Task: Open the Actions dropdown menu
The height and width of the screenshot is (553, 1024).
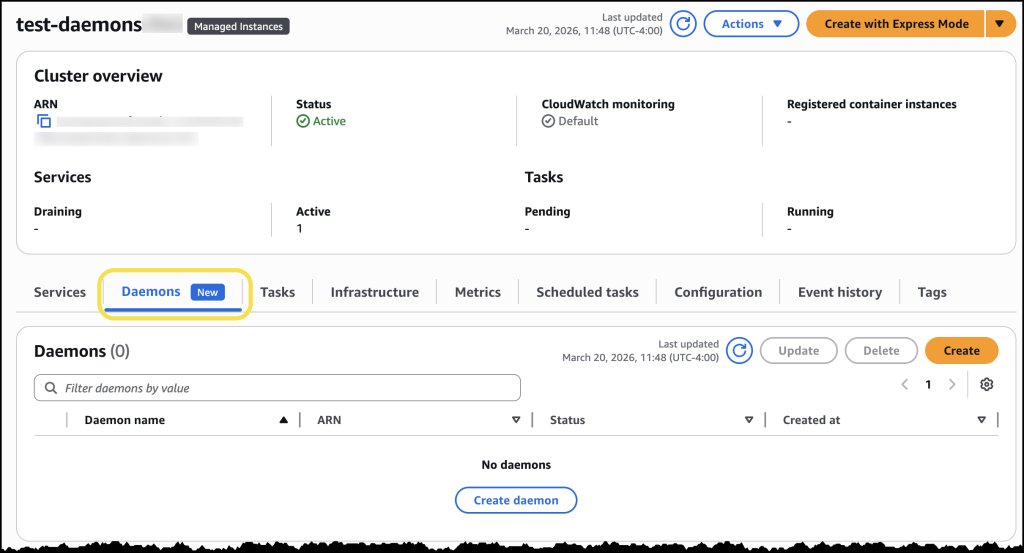Action: coord(751,24)
